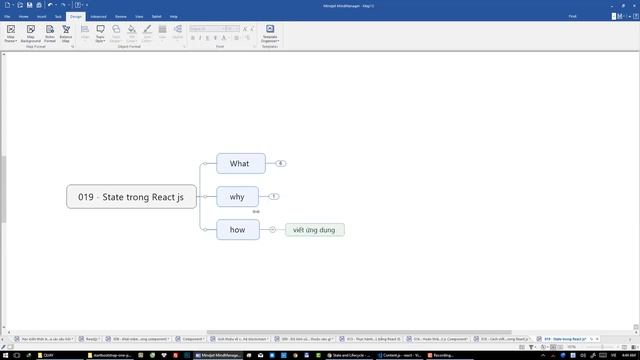The height and width of the screenshot is (360, 640).
Task: Open the Template Organizer
Action: coord(270,33)
